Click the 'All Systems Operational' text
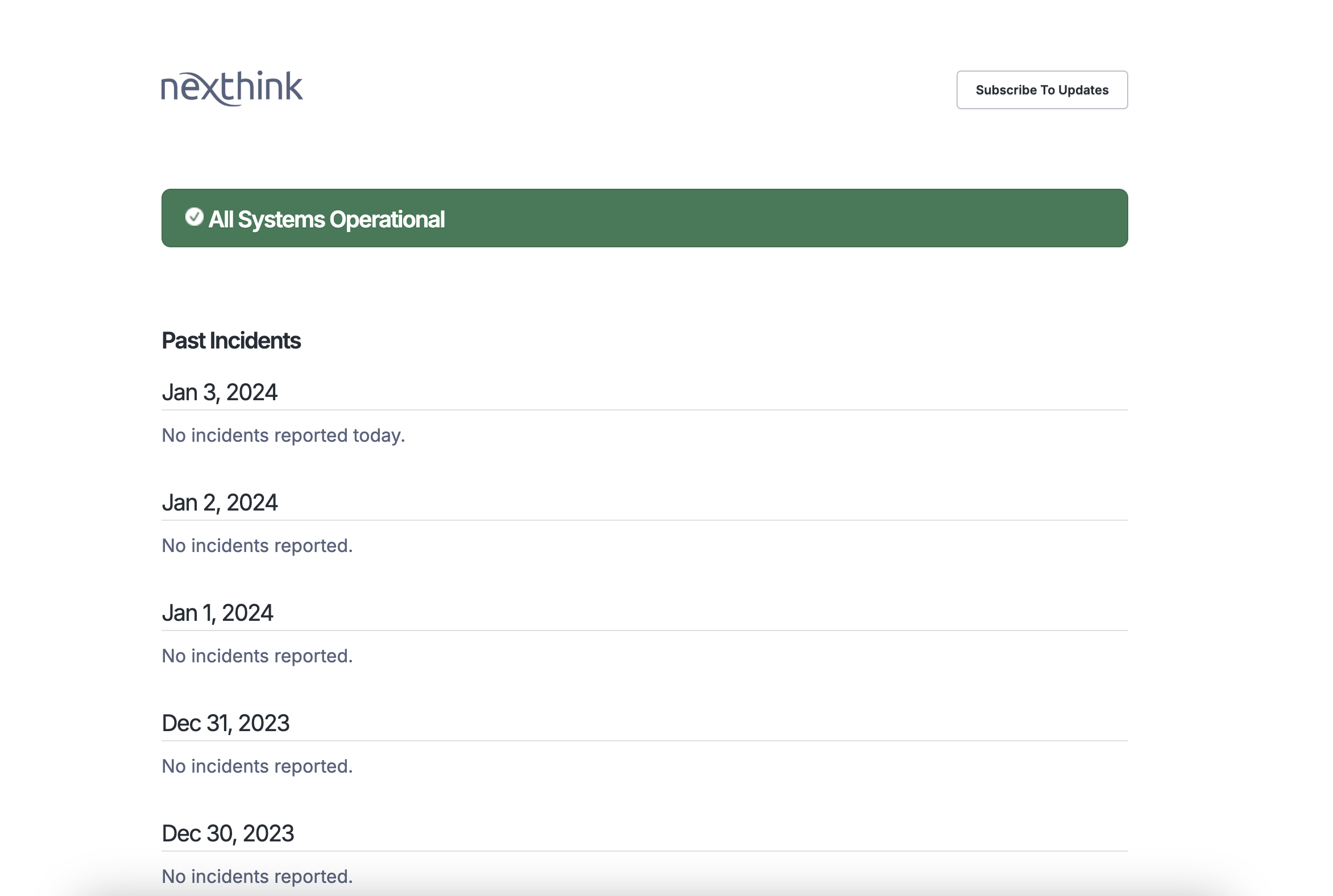The image size is (1333, 896). [326, 219]
